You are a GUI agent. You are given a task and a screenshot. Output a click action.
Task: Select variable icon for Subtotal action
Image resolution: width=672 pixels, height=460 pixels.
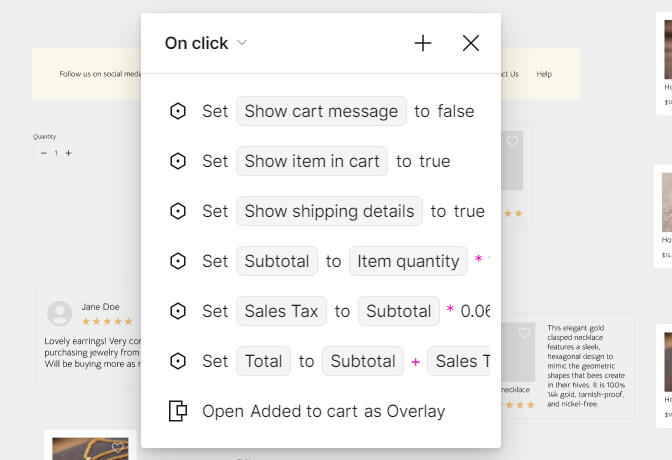tap(177, 261)
